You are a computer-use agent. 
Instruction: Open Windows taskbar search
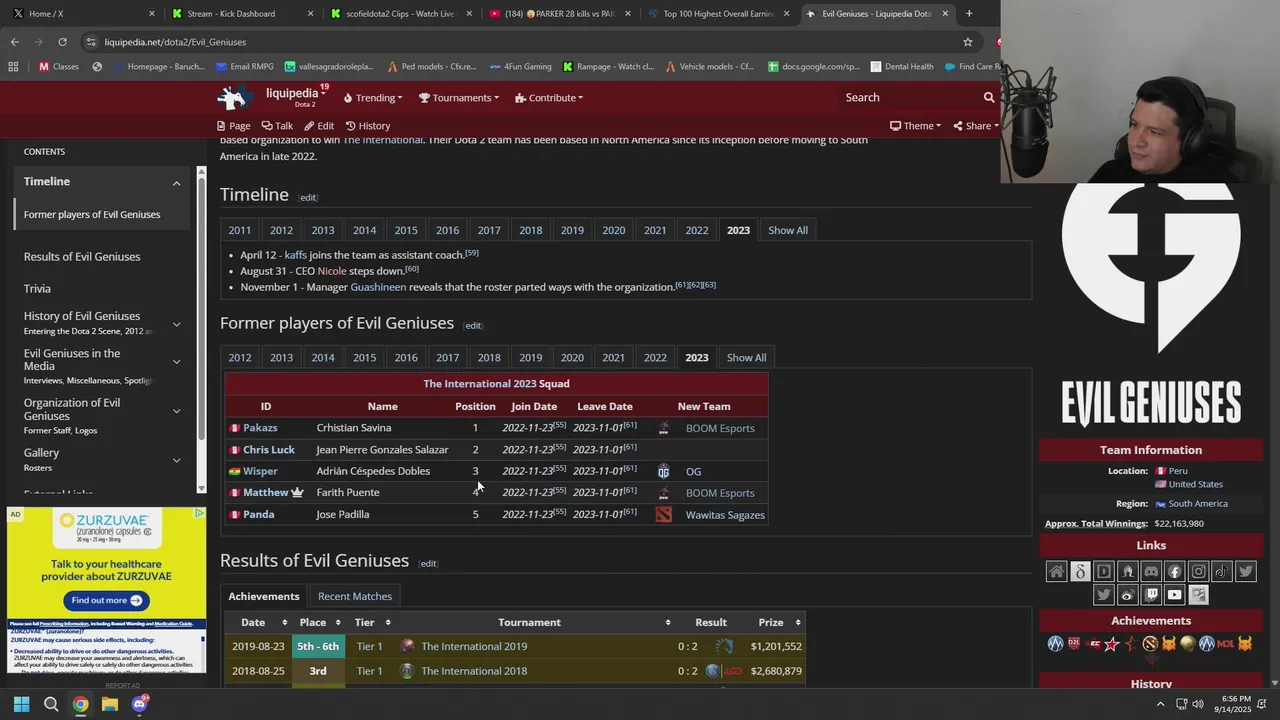point(51,704)
